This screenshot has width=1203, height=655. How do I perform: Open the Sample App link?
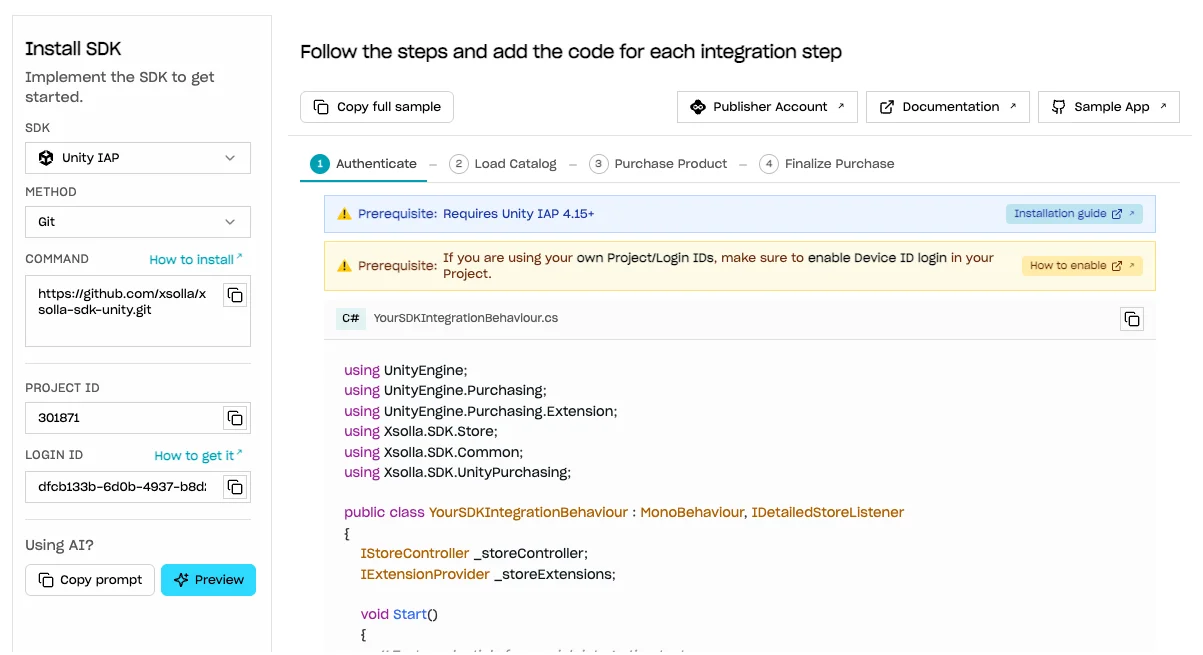click(x=1109, y=107)
